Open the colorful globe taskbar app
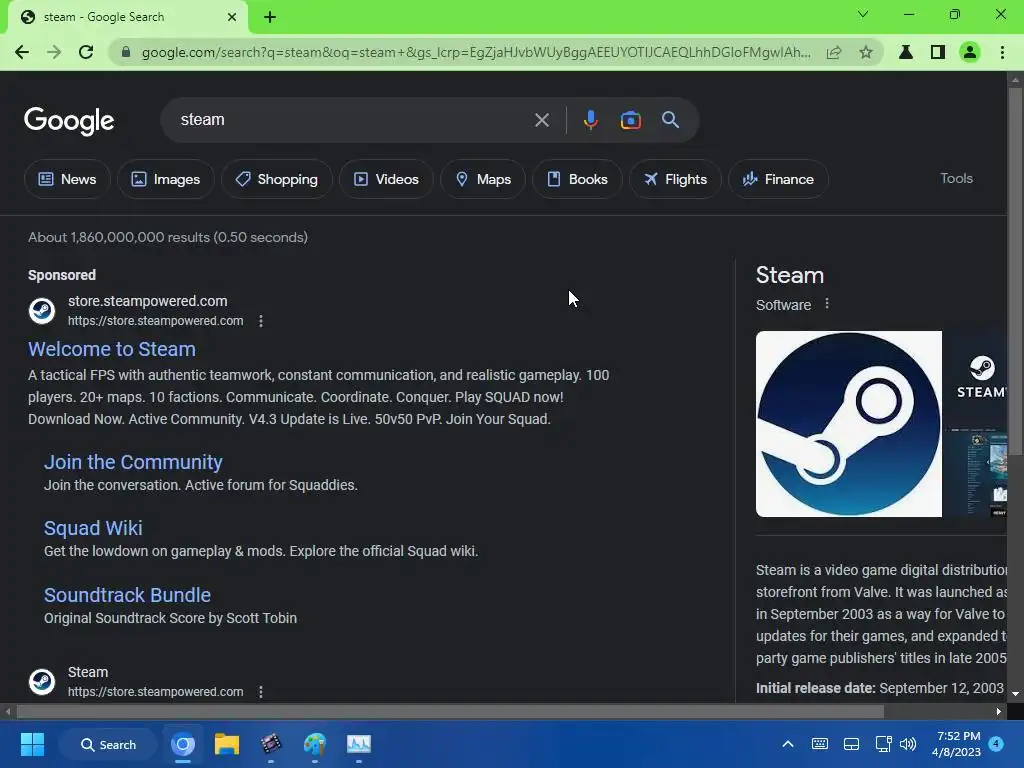This screenshot has width=1024, height=768. (x=314, y=744)
